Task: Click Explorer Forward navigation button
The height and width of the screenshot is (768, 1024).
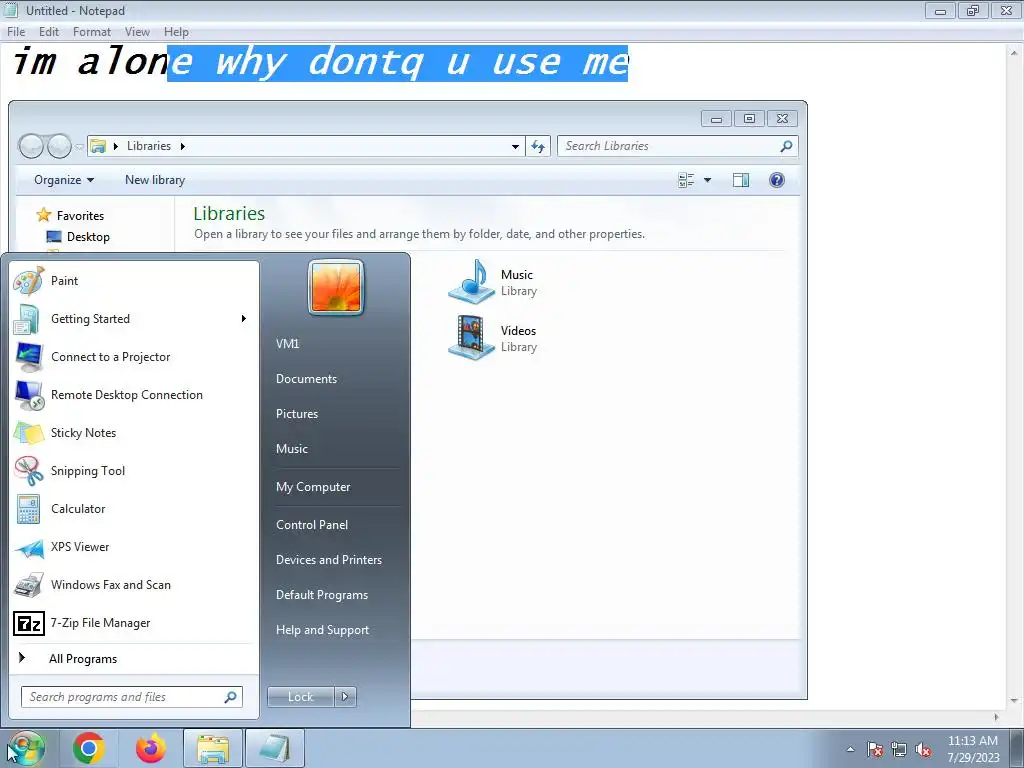Action: pos(59,147)
